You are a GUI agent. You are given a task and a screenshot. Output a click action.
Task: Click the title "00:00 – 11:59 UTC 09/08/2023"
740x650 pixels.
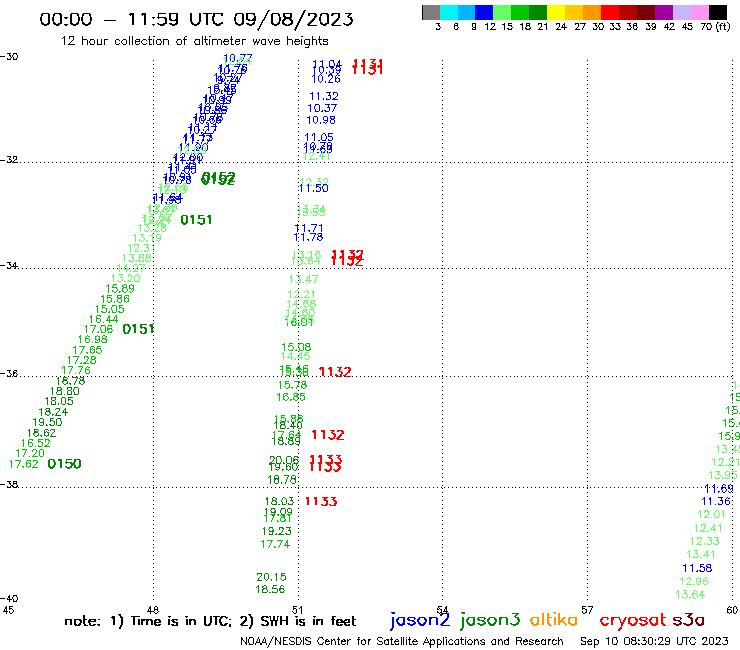point(196,19)
